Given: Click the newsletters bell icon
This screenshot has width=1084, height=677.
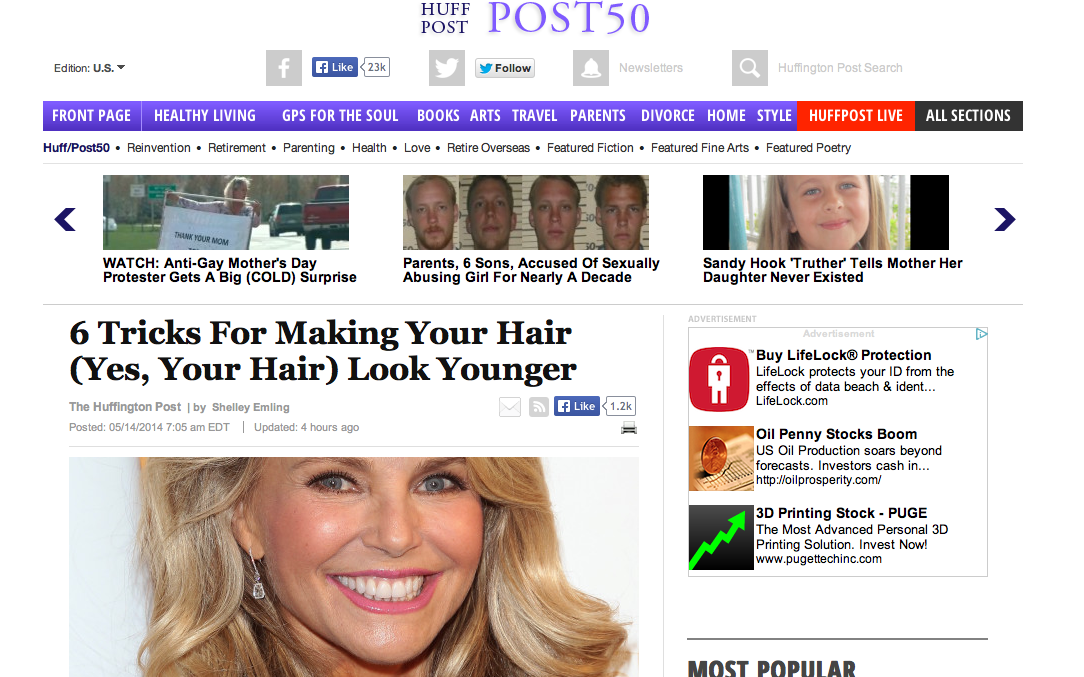Looking at the screenshot, I should coord(591,68).
